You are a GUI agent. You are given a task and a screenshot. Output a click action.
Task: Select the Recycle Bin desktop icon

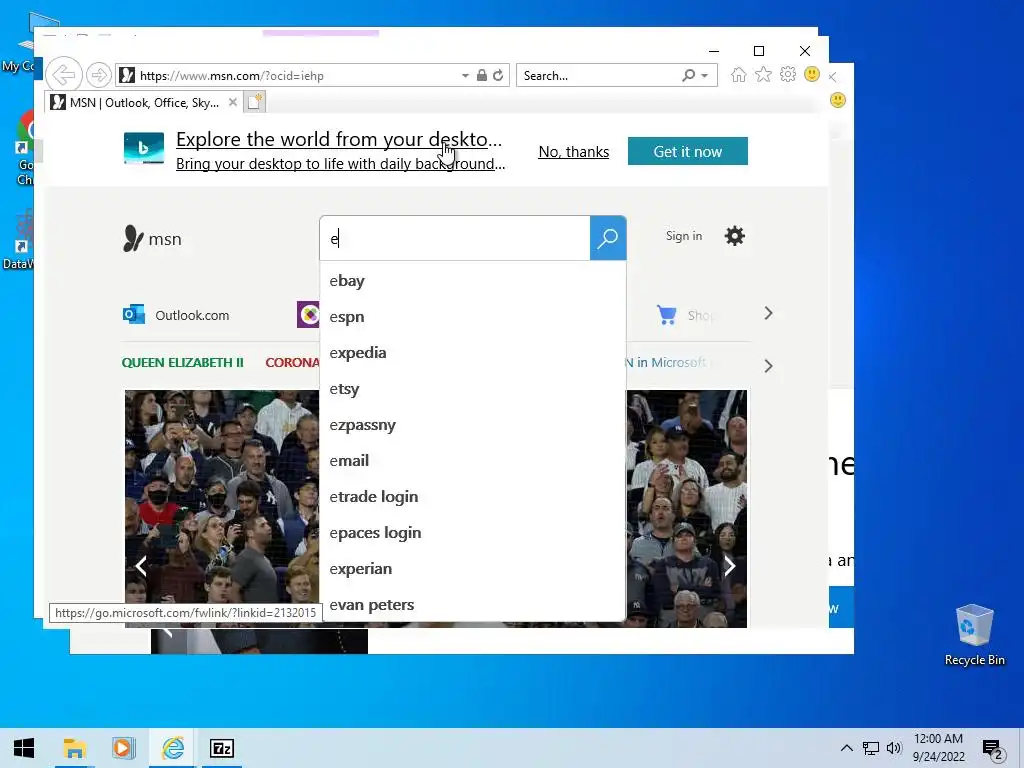pos(974,635)
